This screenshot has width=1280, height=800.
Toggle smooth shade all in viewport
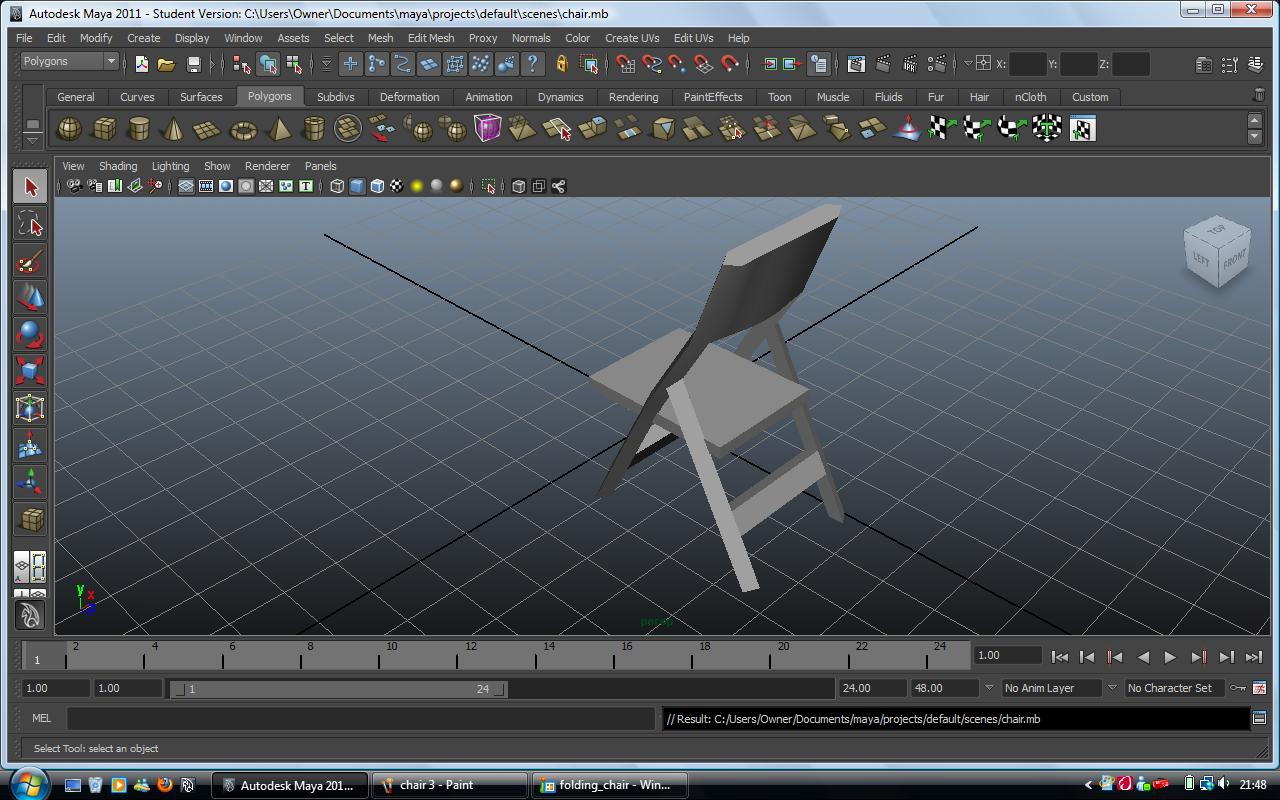[357, 186]
